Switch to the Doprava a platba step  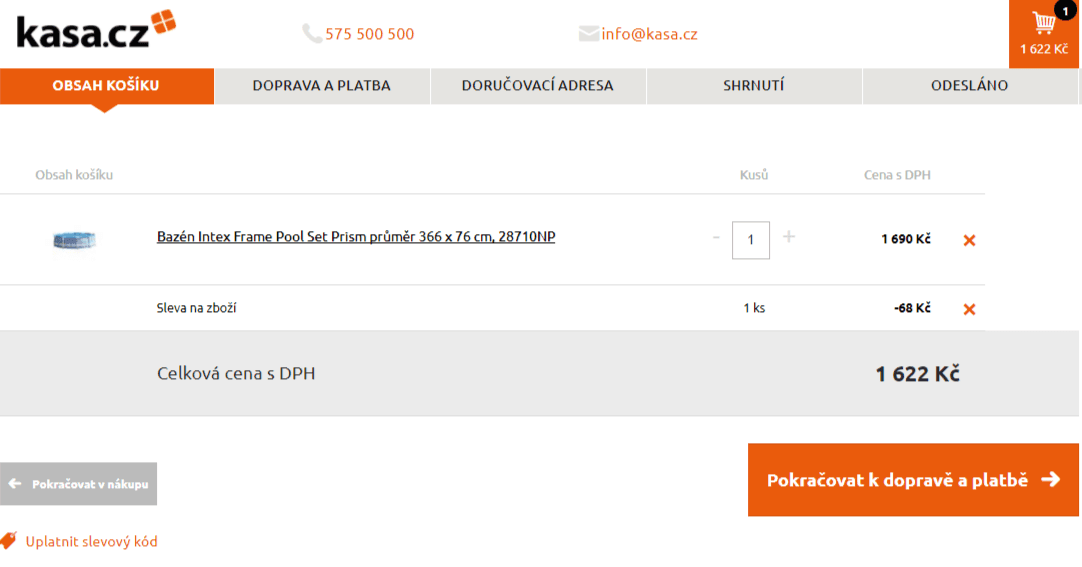pyautogui.click(x=322, y=86)
